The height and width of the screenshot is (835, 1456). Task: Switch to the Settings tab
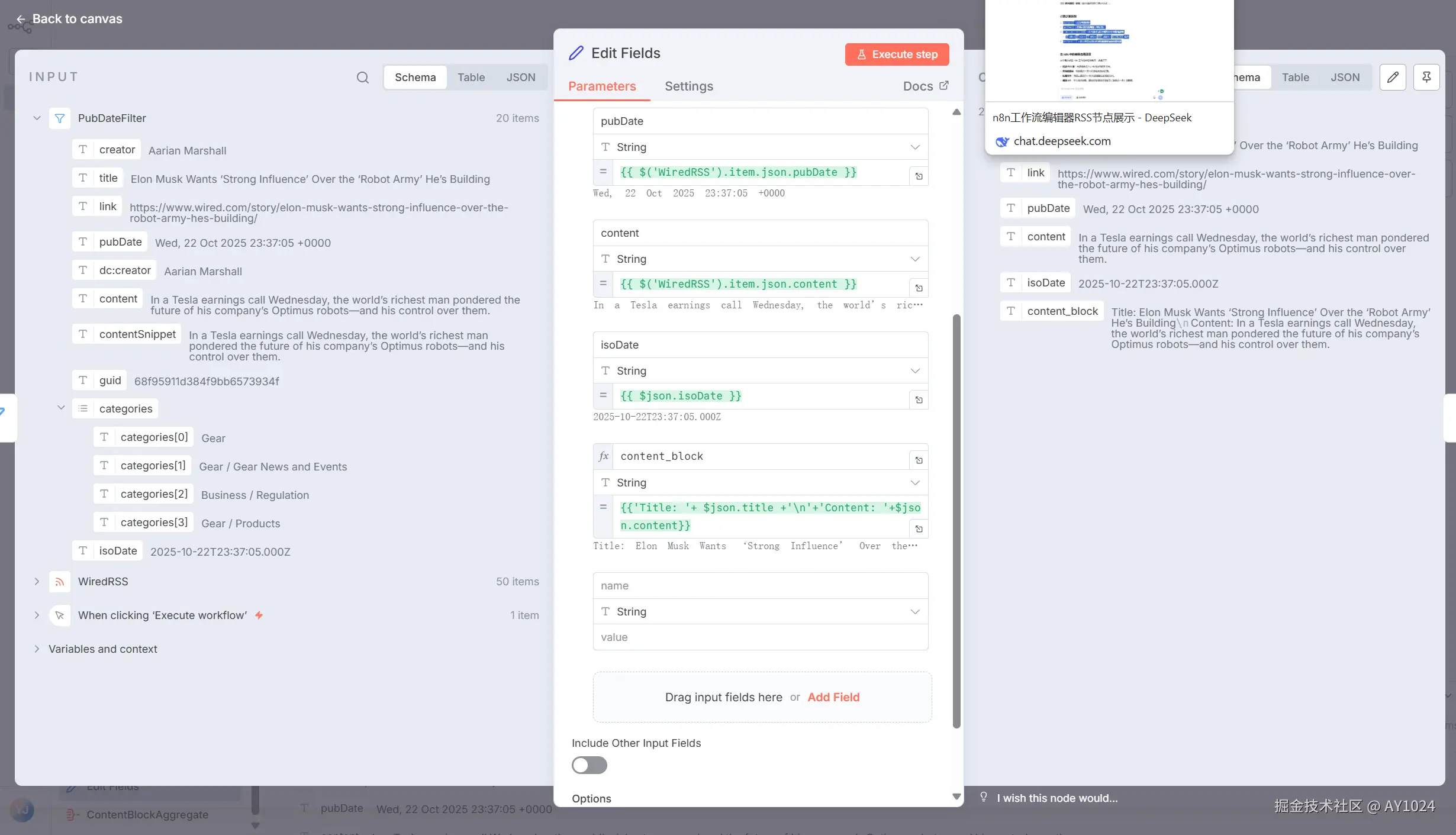688,86
